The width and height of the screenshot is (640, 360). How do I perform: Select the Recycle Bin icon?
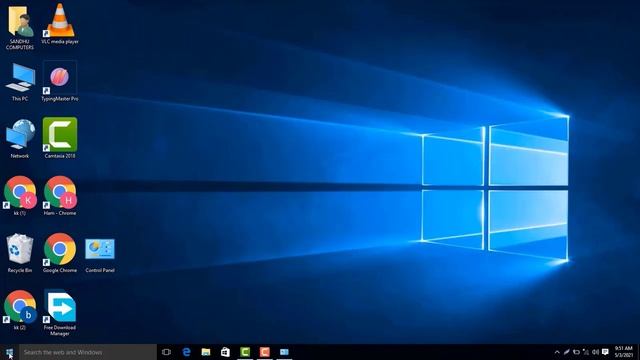[x=20, y=253]
